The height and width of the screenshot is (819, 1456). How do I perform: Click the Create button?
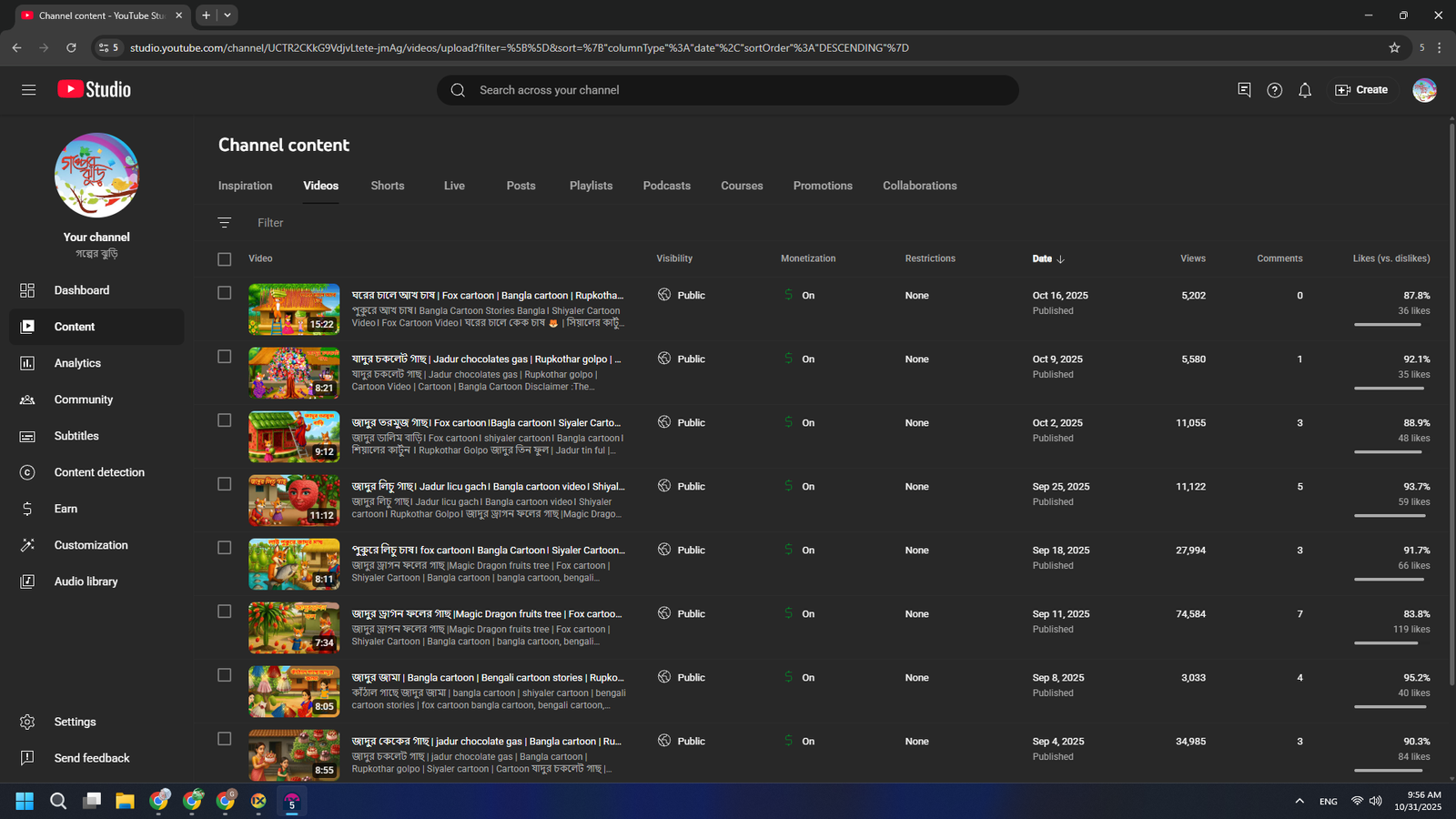click(1361, 90)
